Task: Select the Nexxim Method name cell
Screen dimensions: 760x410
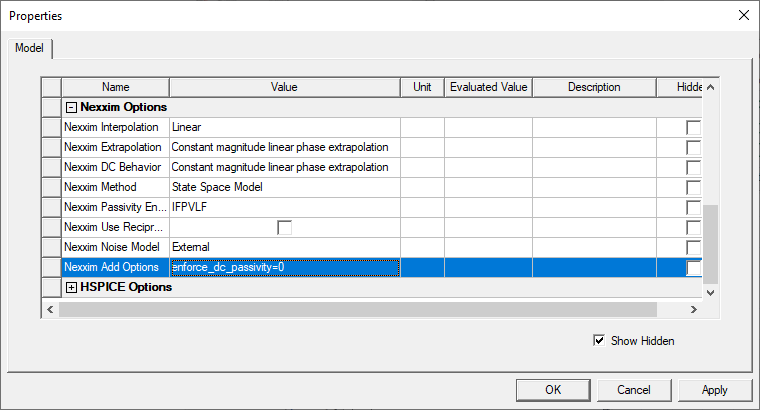Action: pyautogui.click(x=116, y=187)
